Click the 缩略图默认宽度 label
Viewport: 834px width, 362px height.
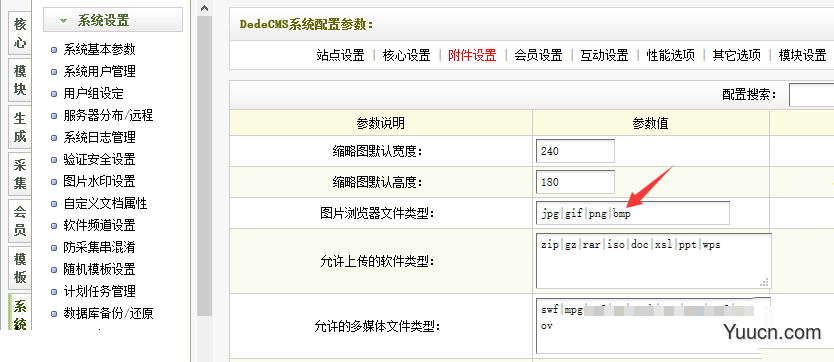coord(377,151)
